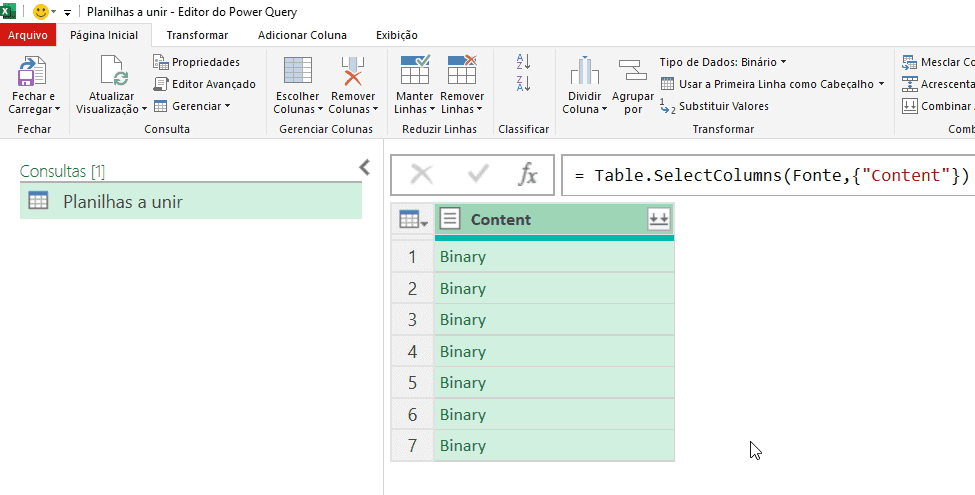Open Usar a Primeira Linha como Cabeçalho arrow
Image resolution: width=975 pixels, height=495 pixels.
882,84
